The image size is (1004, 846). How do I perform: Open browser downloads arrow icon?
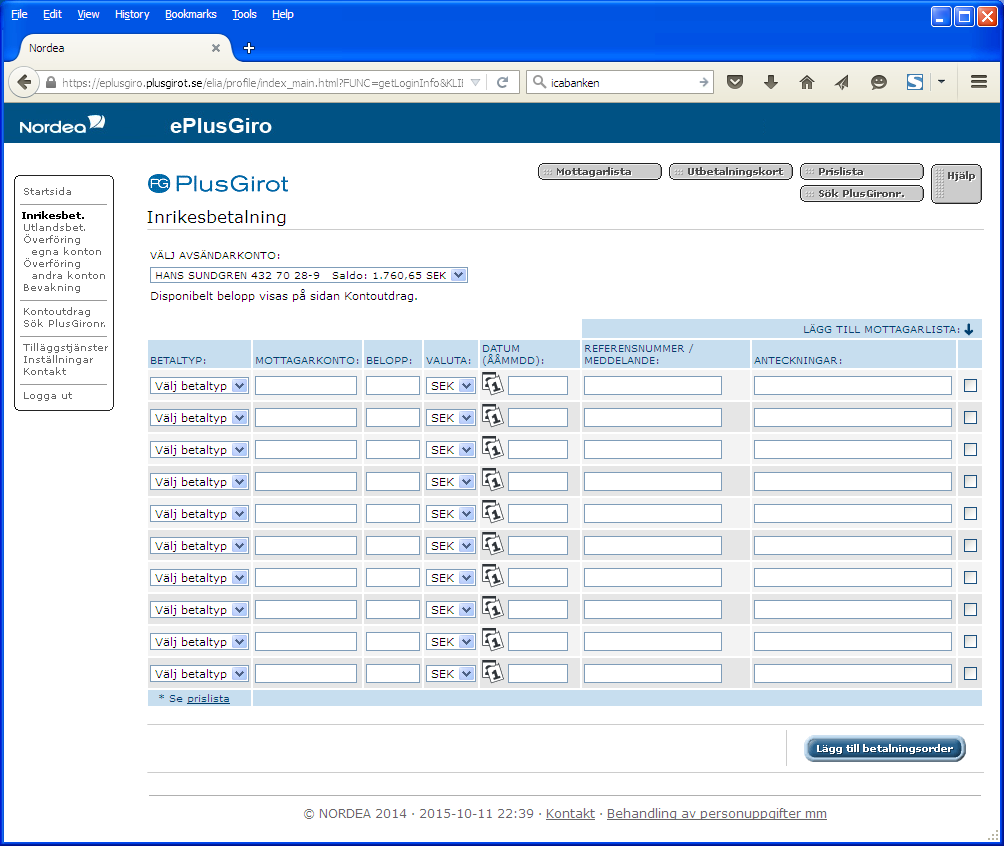771,82
